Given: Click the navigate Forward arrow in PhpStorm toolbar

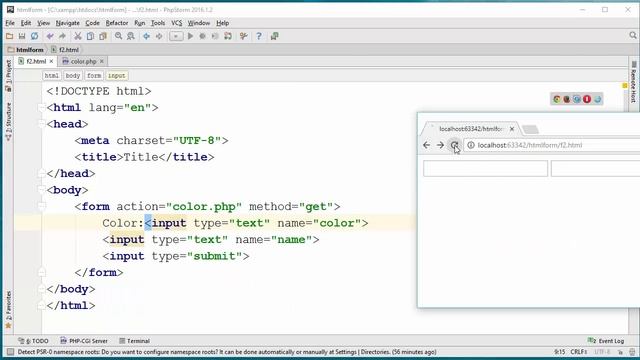Looking at the screenshot, I should click(x=159, y=36).
